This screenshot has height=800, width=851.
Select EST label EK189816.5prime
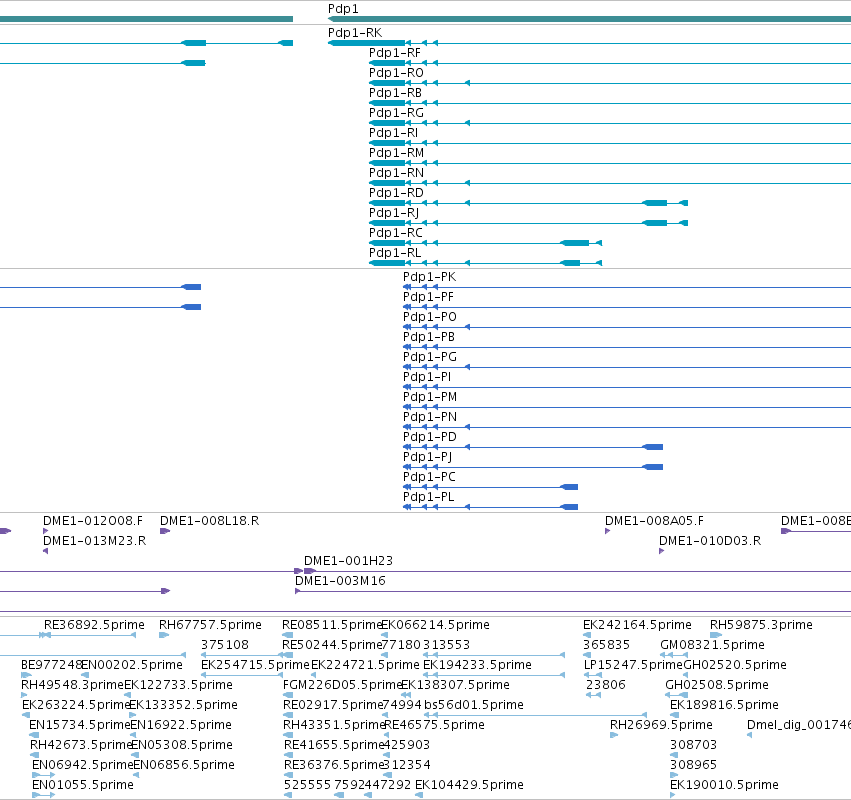point(724,705)
